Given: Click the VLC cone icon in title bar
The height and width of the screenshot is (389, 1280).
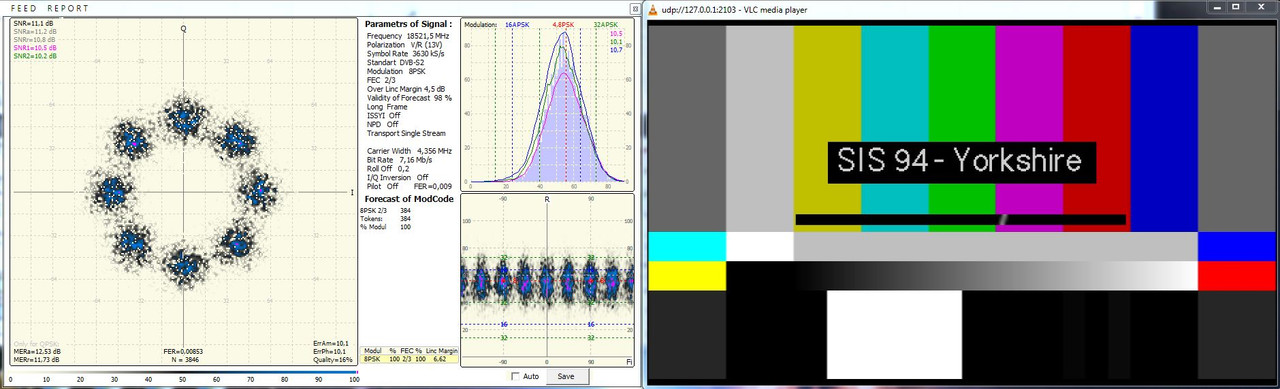Looking at the screenshot, I should (653, 9).
